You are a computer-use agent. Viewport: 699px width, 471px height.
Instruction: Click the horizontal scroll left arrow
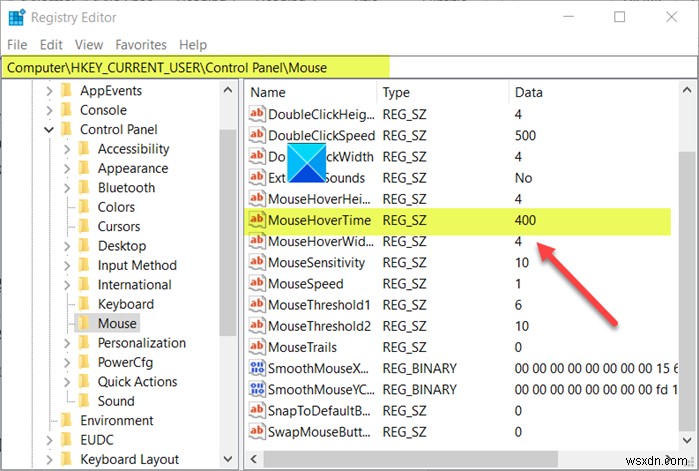[254, 459]
